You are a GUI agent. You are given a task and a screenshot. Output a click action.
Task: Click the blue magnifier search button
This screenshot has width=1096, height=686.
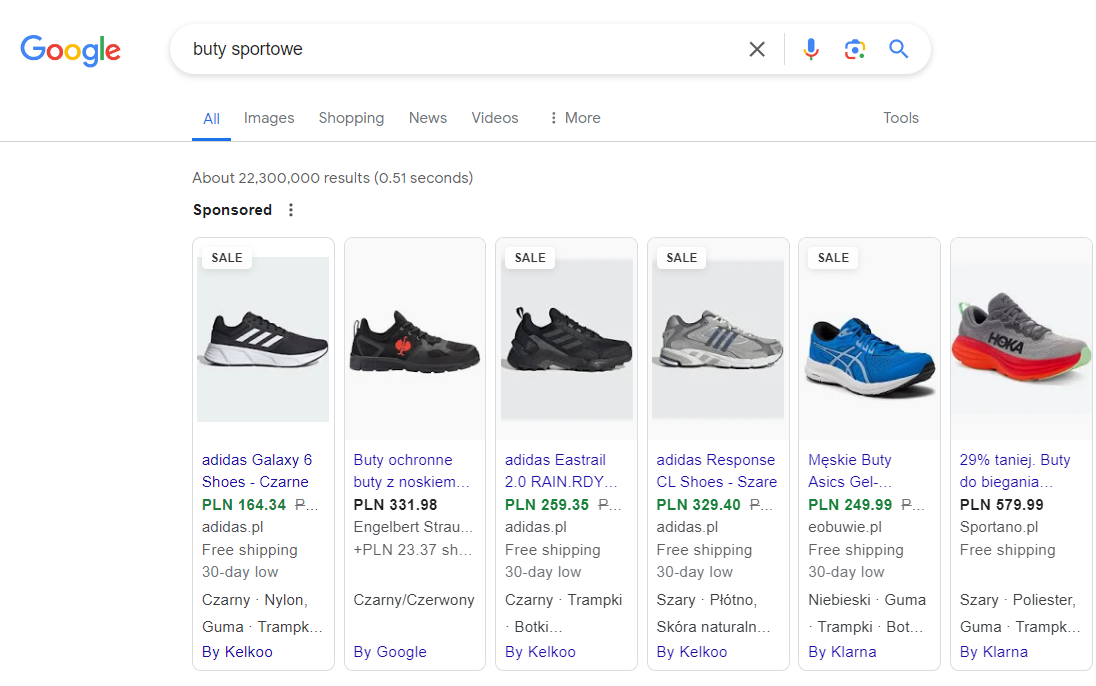tap(898, 48)
